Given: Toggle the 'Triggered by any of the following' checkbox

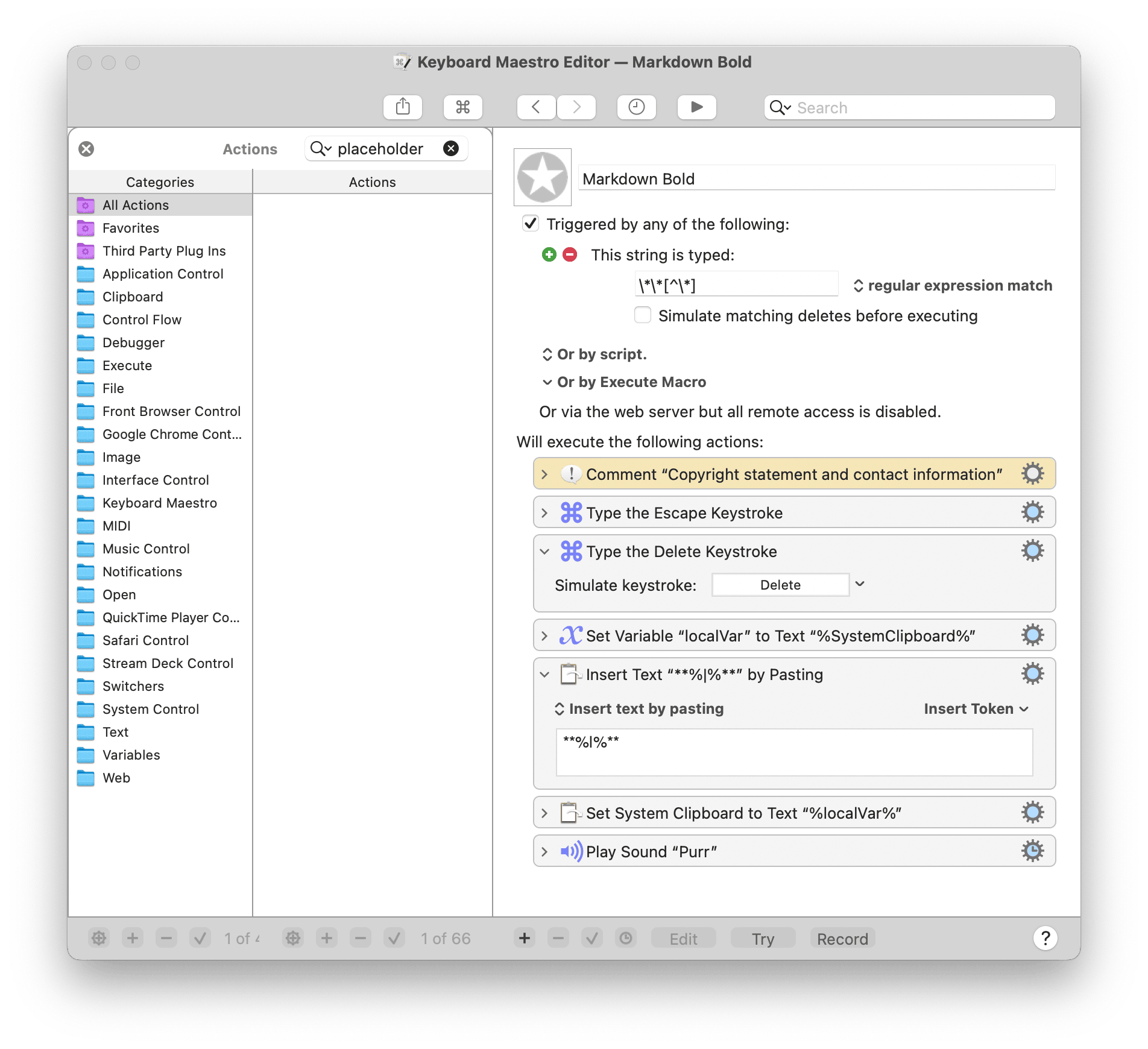Looking at the screenshot, I should [x=530, y=224].
